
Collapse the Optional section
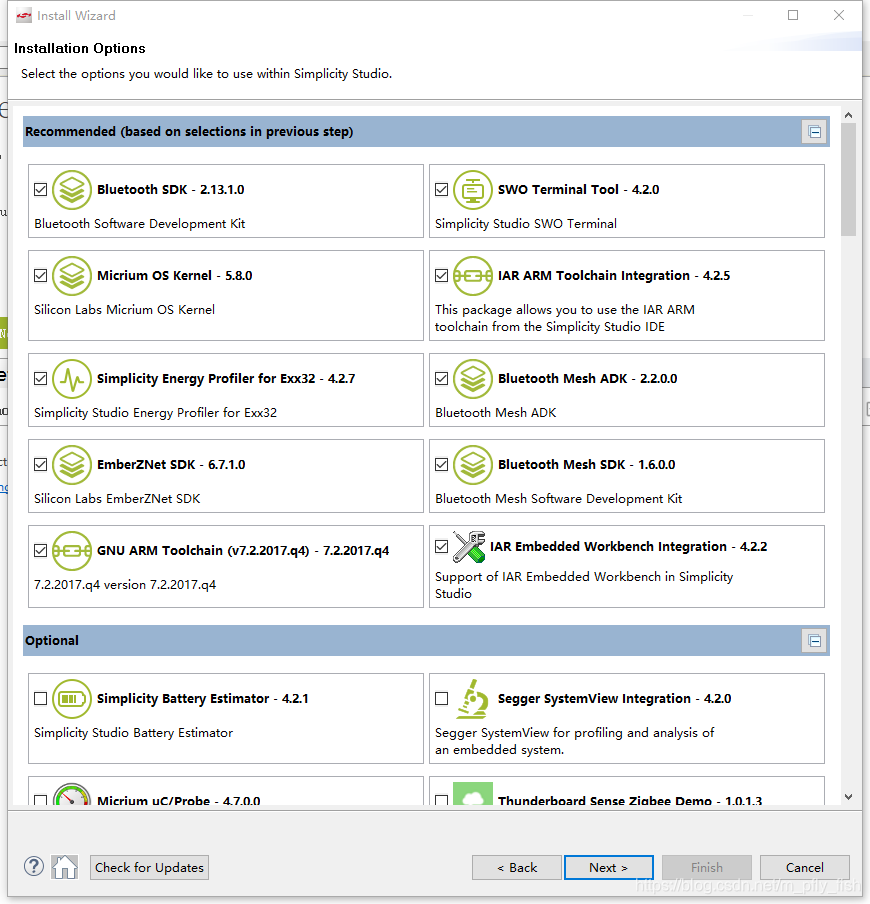tap(815, 641)
